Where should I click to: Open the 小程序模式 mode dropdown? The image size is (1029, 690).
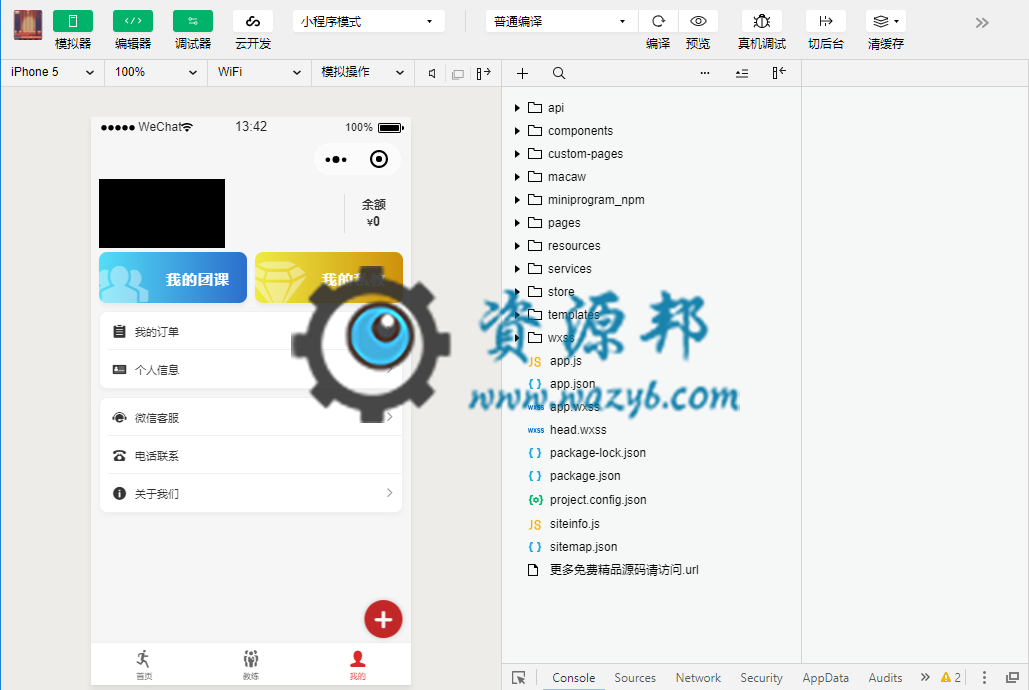[x=368, y=22]
